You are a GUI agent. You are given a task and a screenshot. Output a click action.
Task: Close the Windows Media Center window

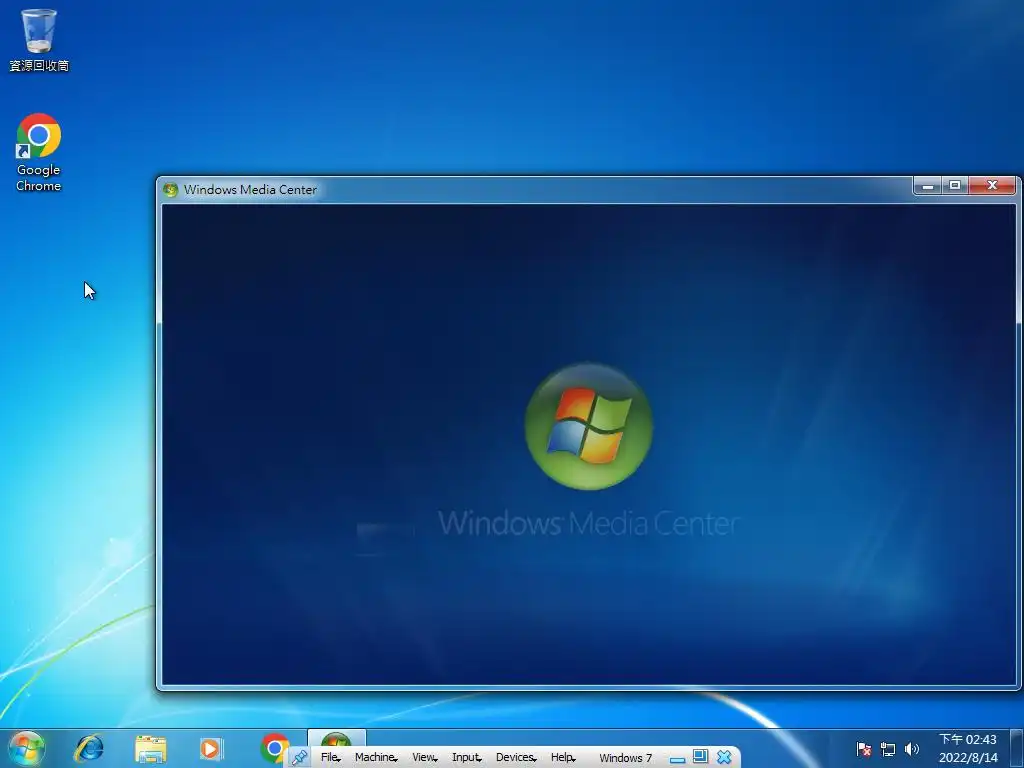992,186
